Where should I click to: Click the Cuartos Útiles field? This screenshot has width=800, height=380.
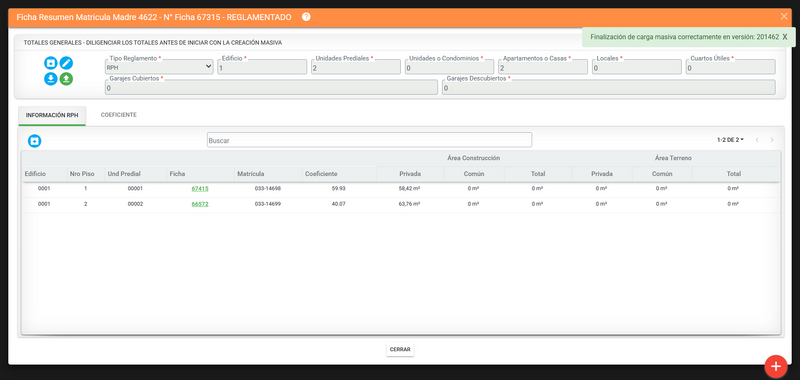coord(731,67)
